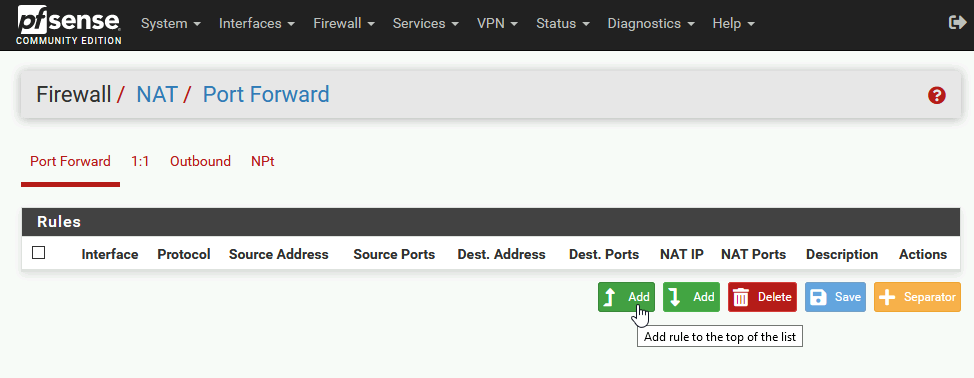Open the Firewall dropdown menu
Screen dimensions: 974x378
point(344,24)
